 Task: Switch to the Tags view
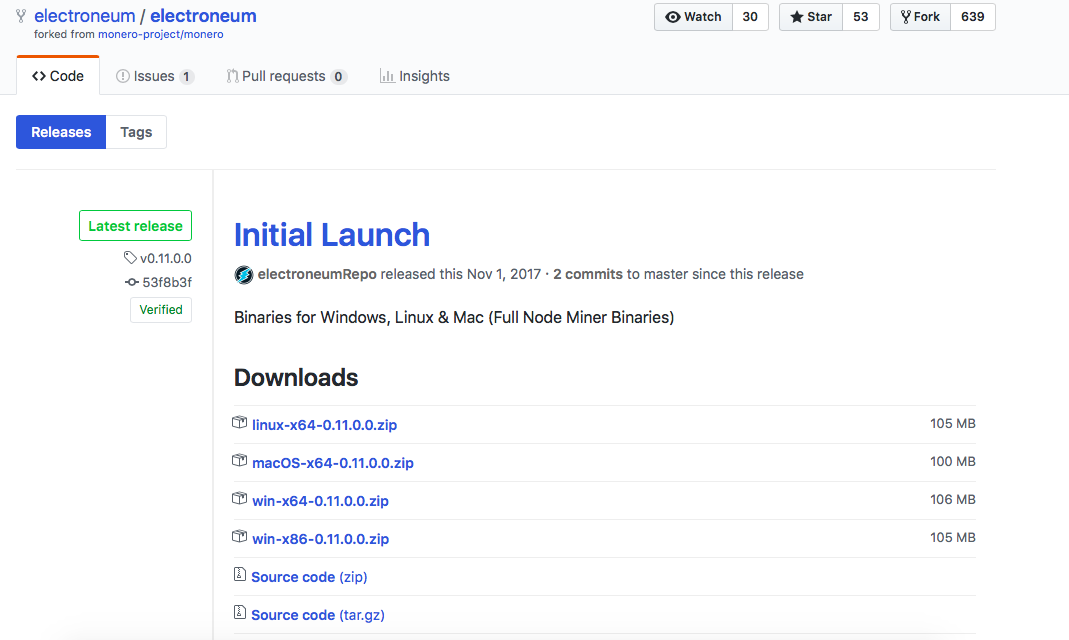136,132
